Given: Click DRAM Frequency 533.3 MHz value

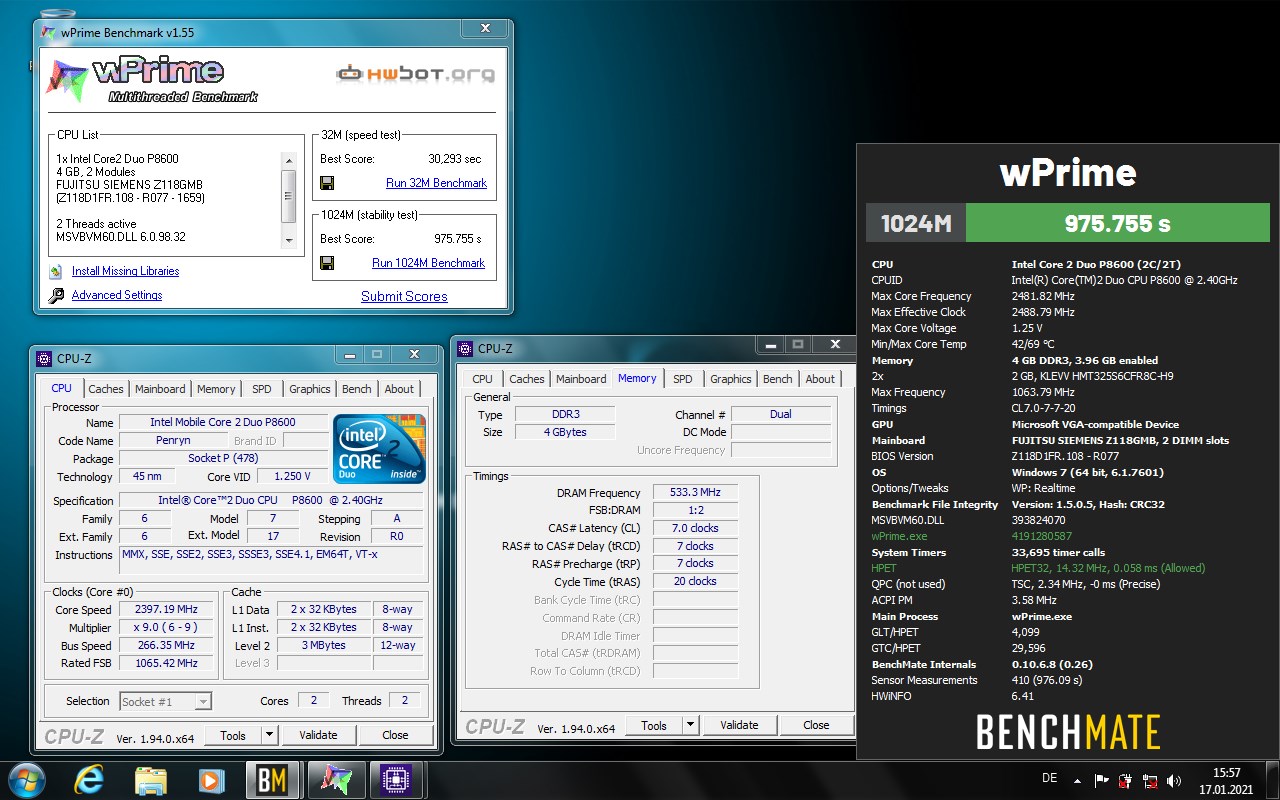Looking at the screenshot, I should click(695, 492).
